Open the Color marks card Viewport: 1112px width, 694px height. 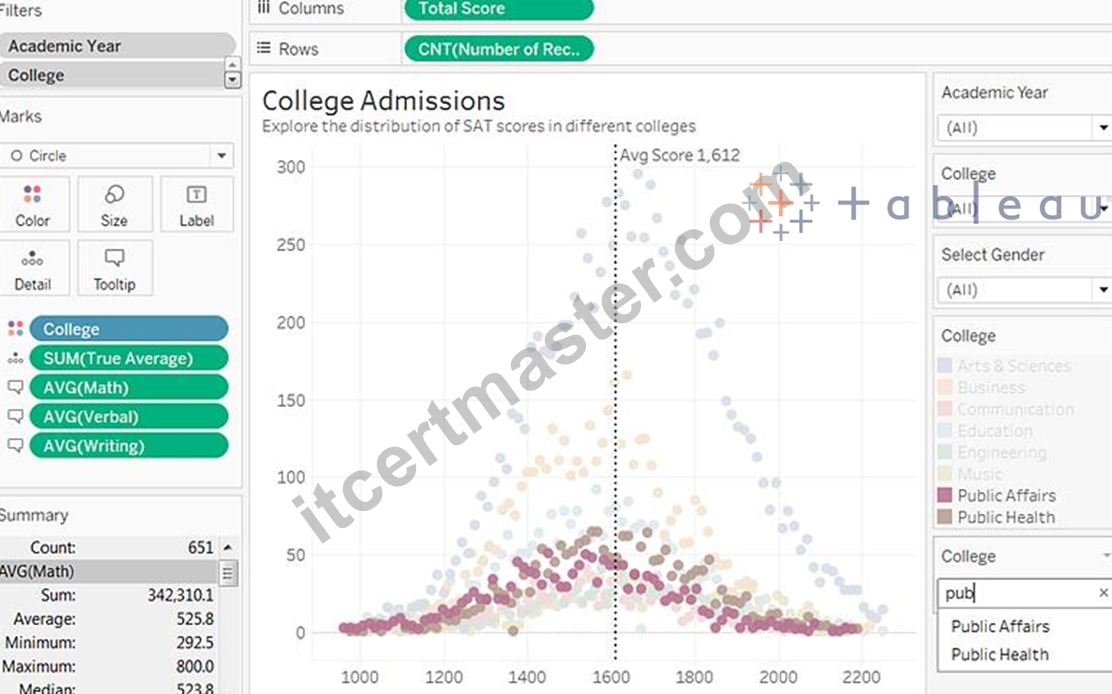(x=33, y=205)
